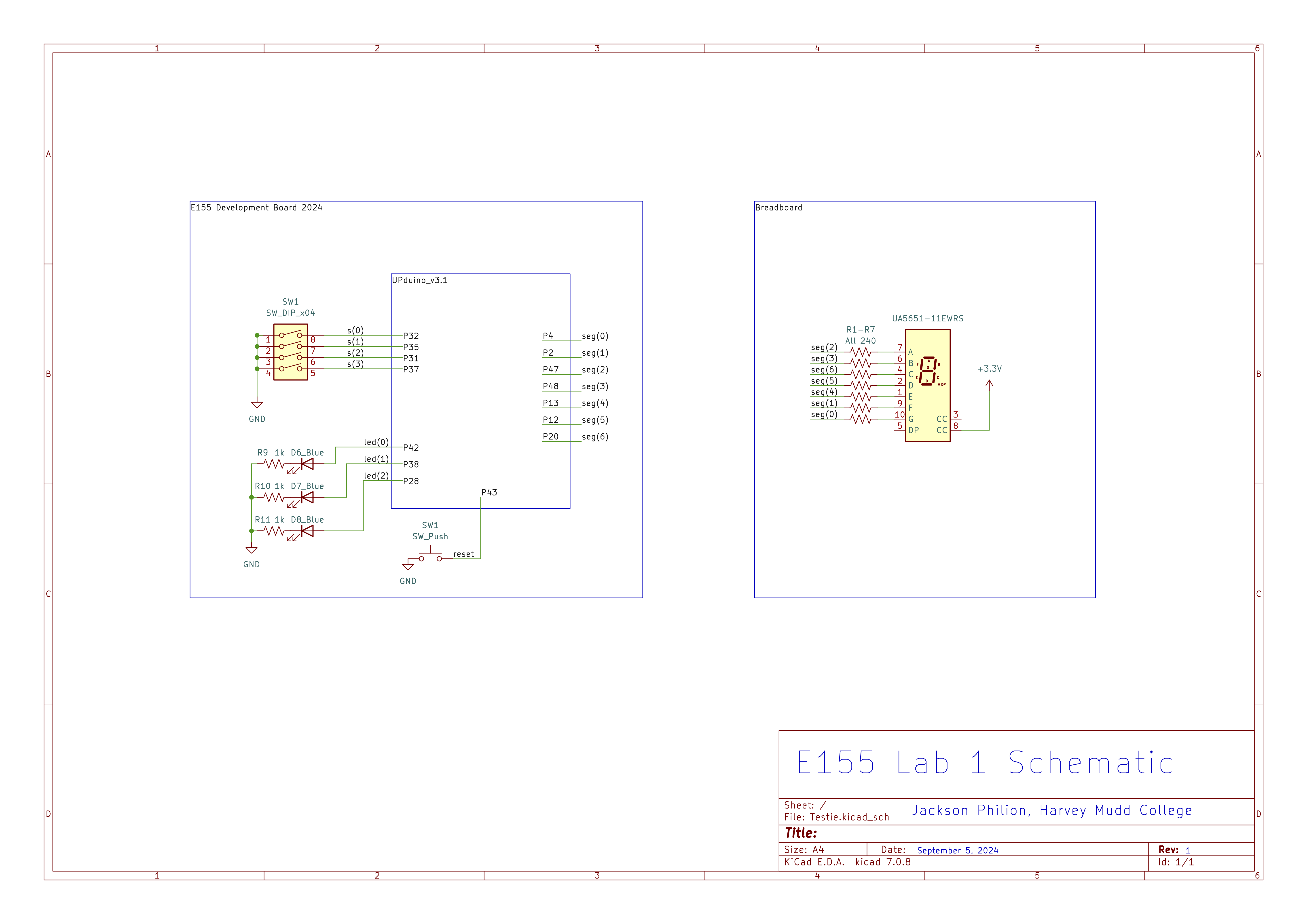This screenshot has height=924, width=1307.
Task: Click the s(3) net label
Action: pos(355,364)
